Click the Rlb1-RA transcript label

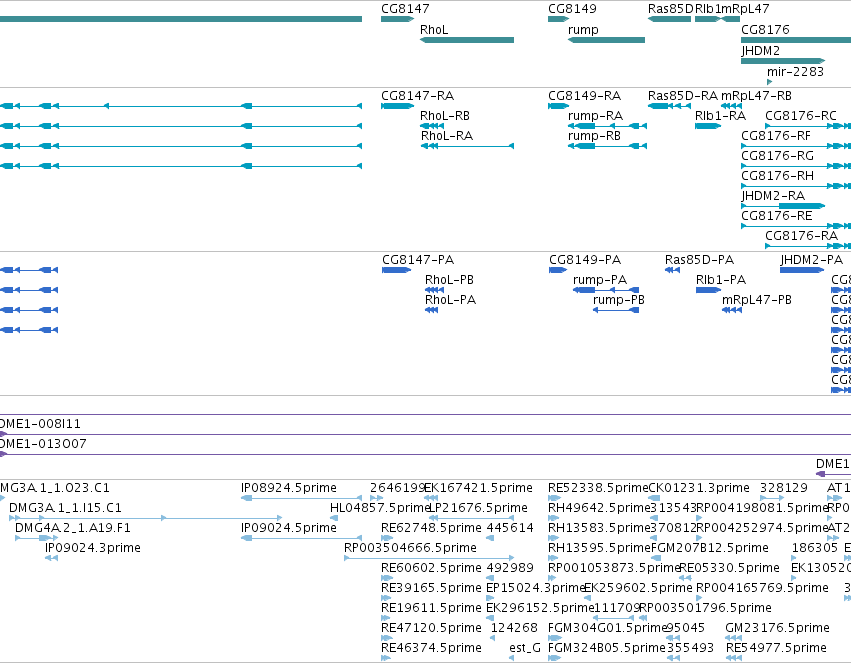(720, 116)
